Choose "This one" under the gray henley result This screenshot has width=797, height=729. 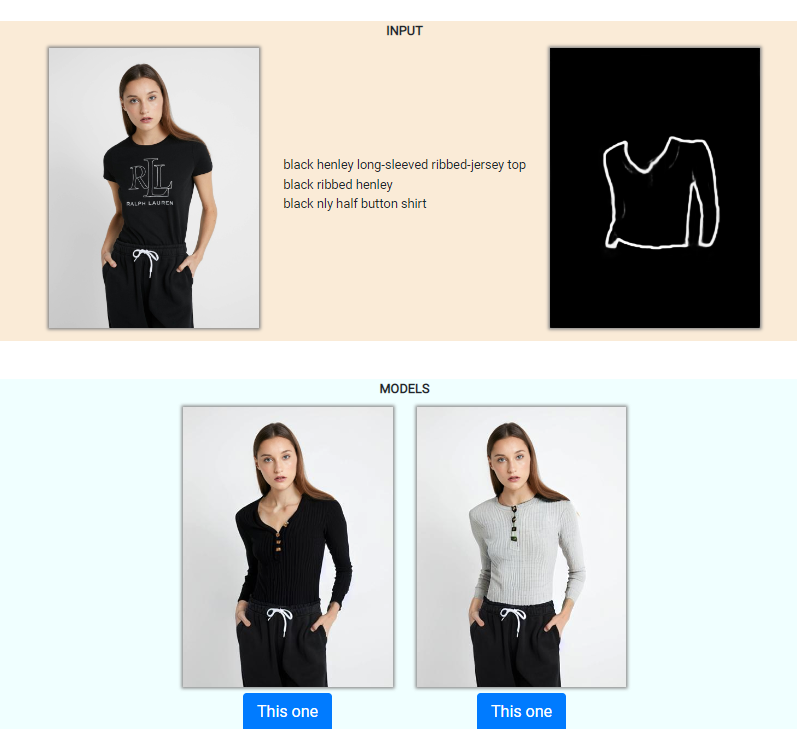click(521, 711)
